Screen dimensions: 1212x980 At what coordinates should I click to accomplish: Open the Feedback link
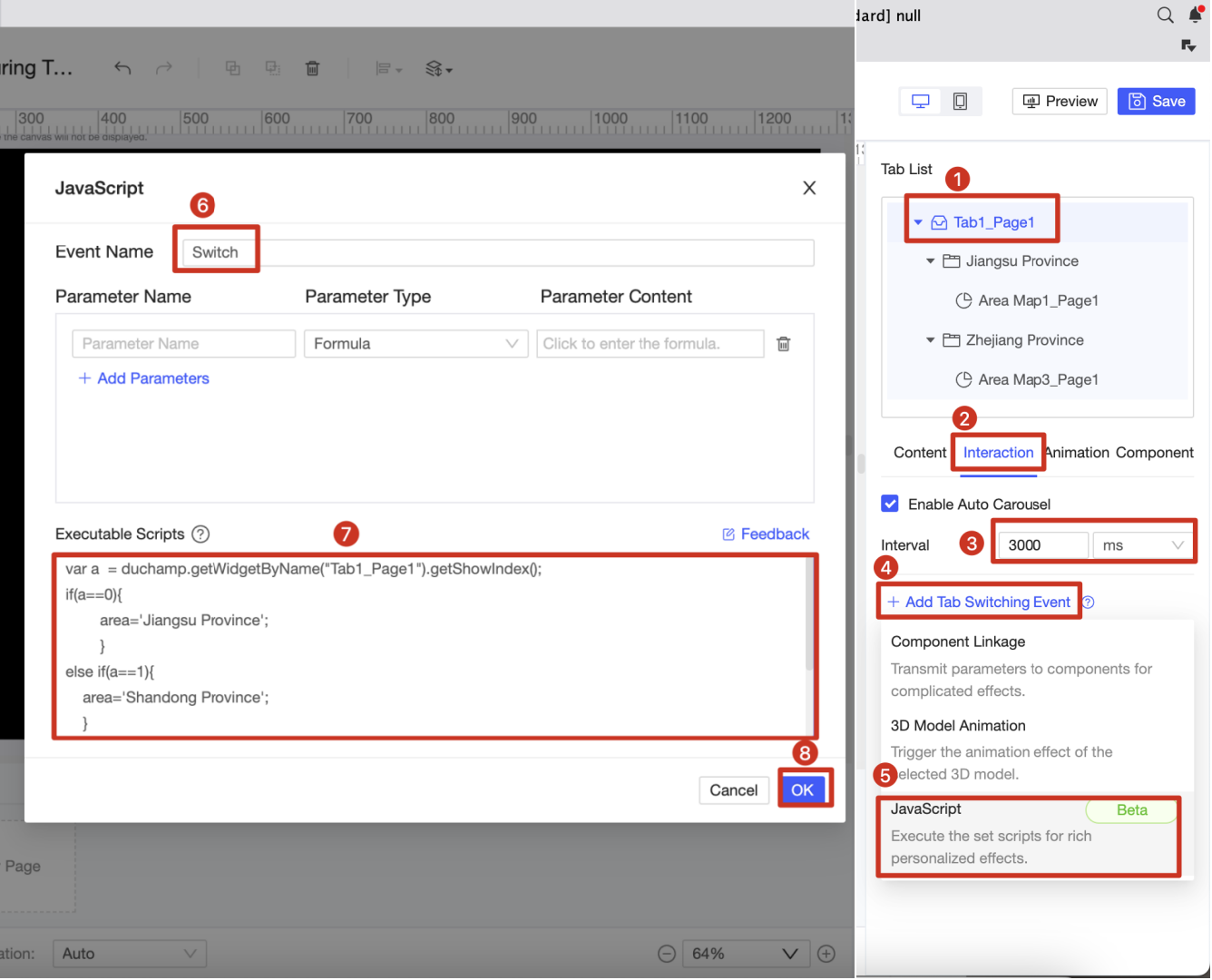point(766,534)
